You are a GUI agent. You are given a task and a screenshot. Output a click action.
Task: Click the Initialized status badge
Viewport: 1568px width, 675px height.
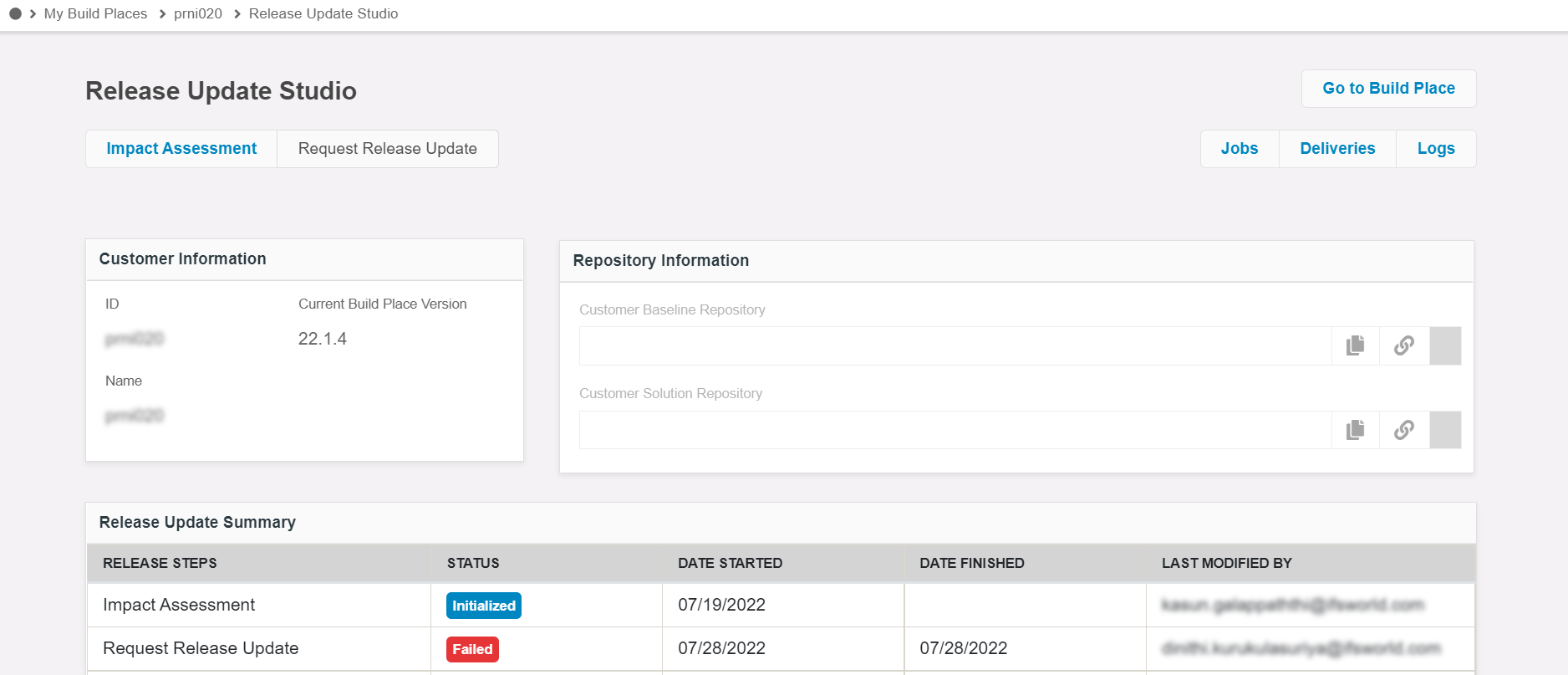[483, 606]
